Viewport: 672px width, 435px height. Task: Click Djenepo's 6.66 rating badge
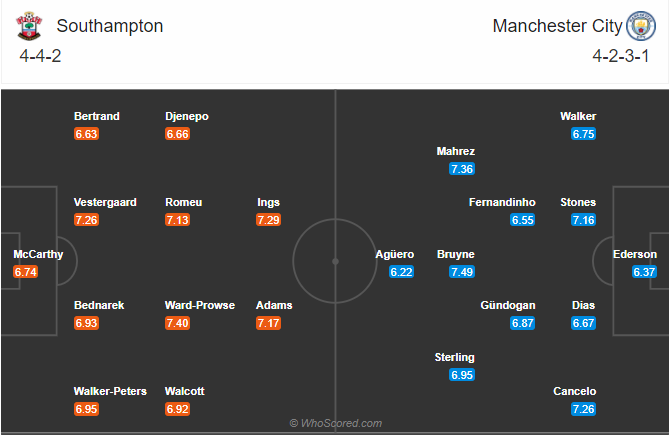178,134
